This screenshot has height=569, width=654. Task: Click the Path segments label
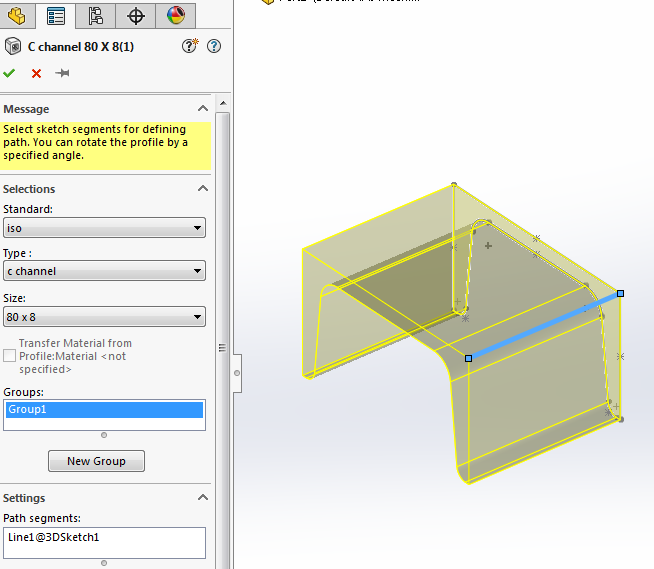pos(42,518)
